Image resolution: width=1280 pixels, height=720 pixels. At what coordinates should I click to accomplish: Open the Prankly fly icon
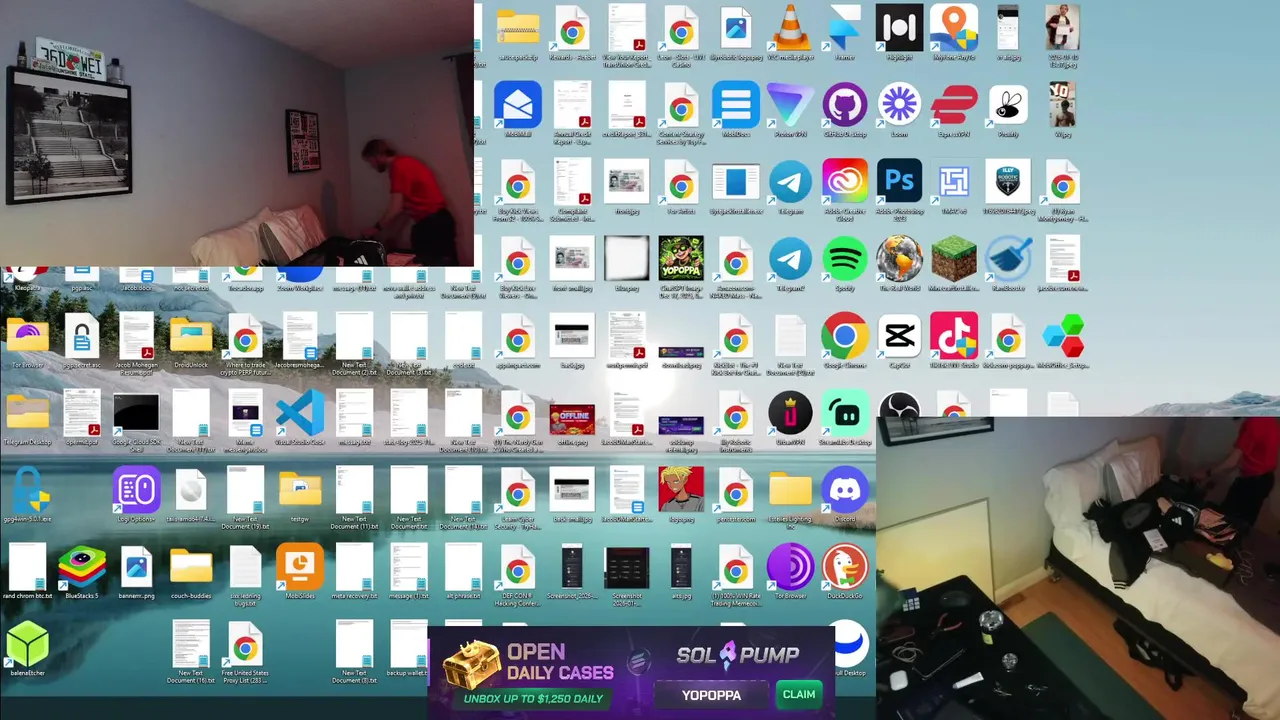coord(1008,105)
